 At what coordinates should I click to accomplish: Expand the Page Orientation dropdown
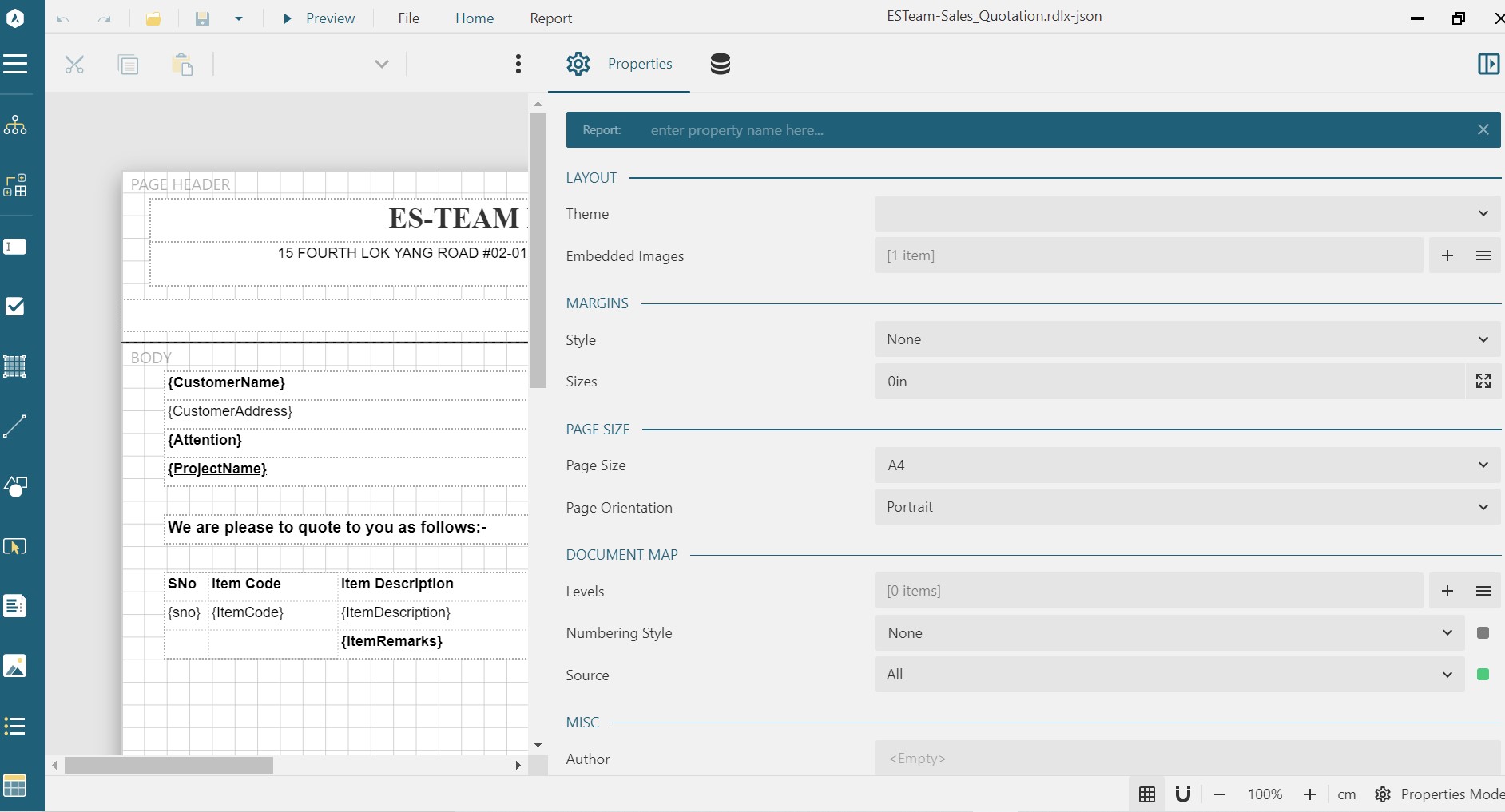pos(1186,508)
